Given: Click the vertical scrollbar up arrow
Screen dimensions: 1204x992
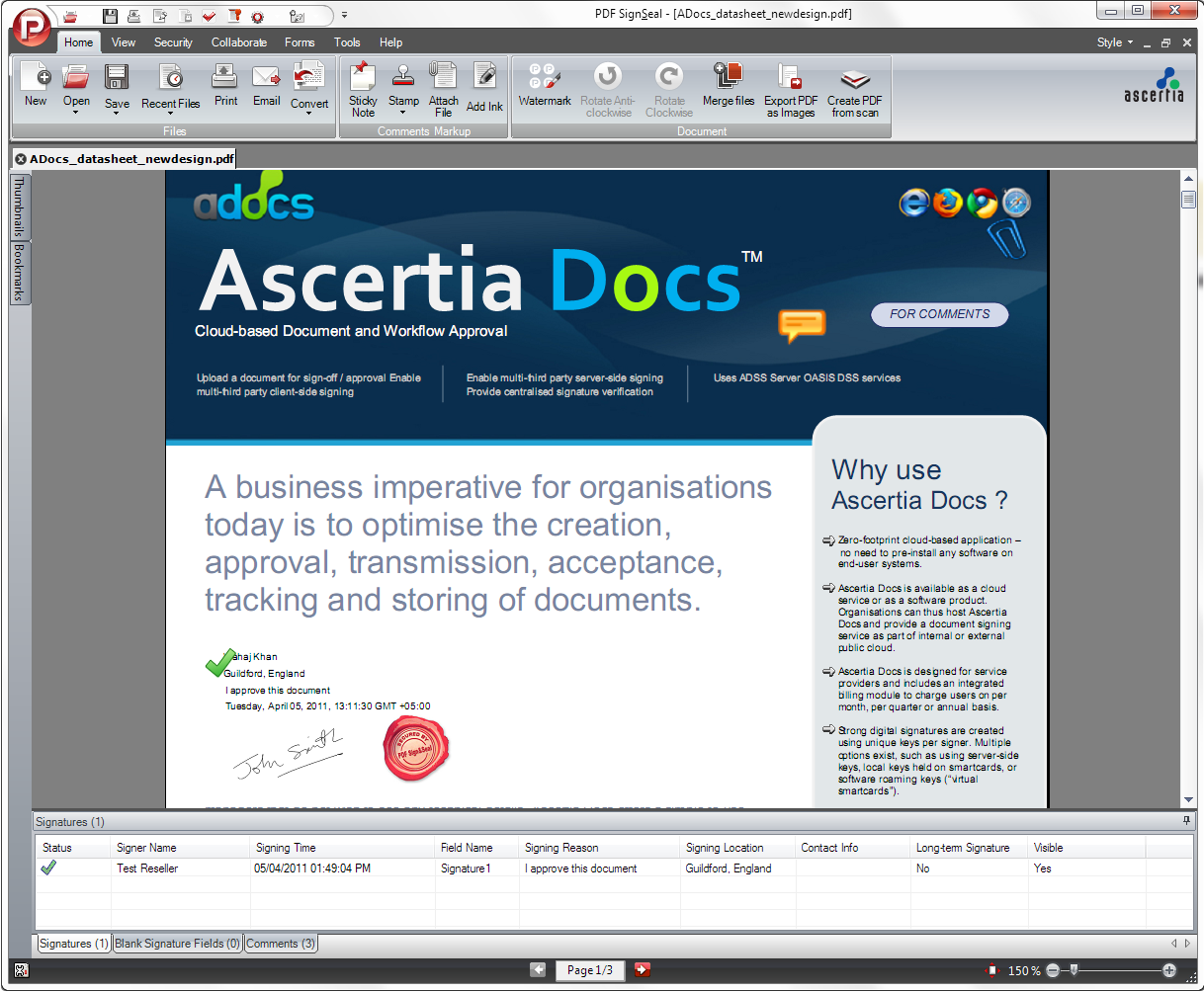Looking at the screenshot, I should pos(1189,179).
